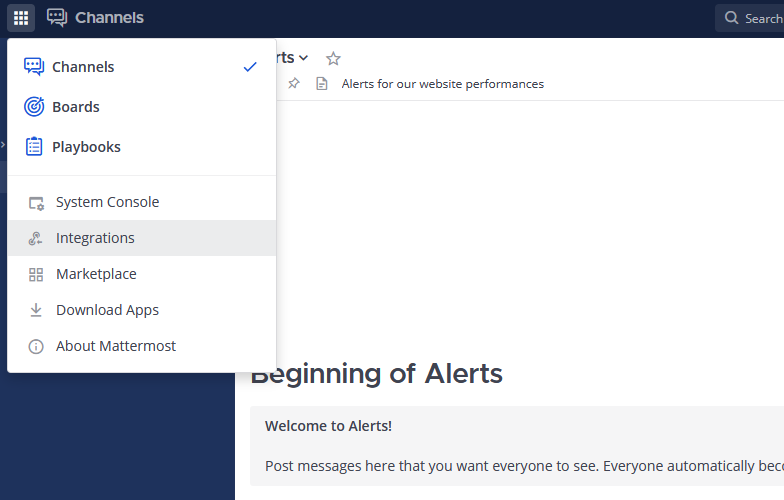
Task: Click header text 'Alerts for our website performances'
Action: pyautogui.click(x=442, y=84)
